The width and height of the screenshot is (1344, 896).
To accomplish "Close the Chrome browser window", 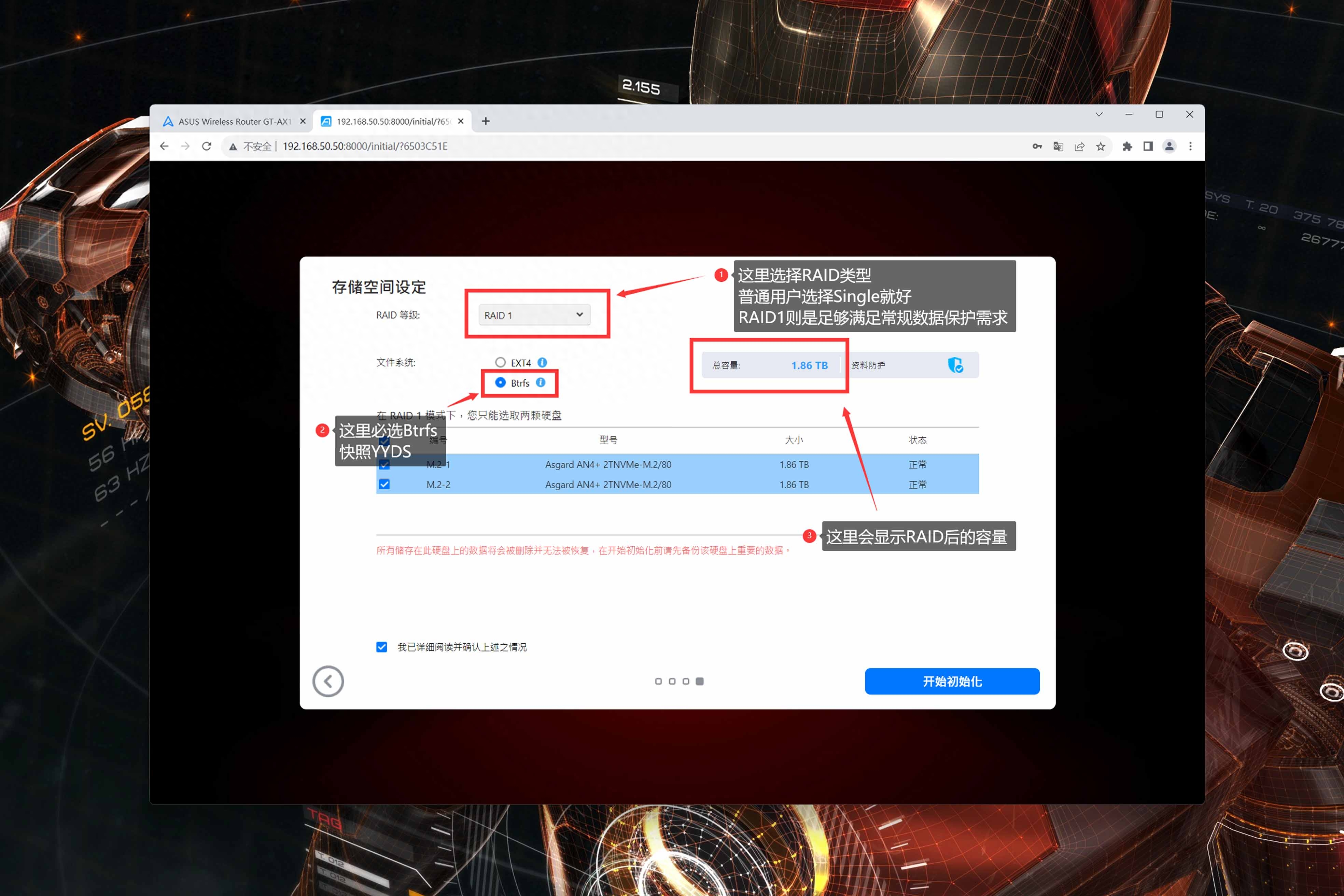I will click(1190, 114).
